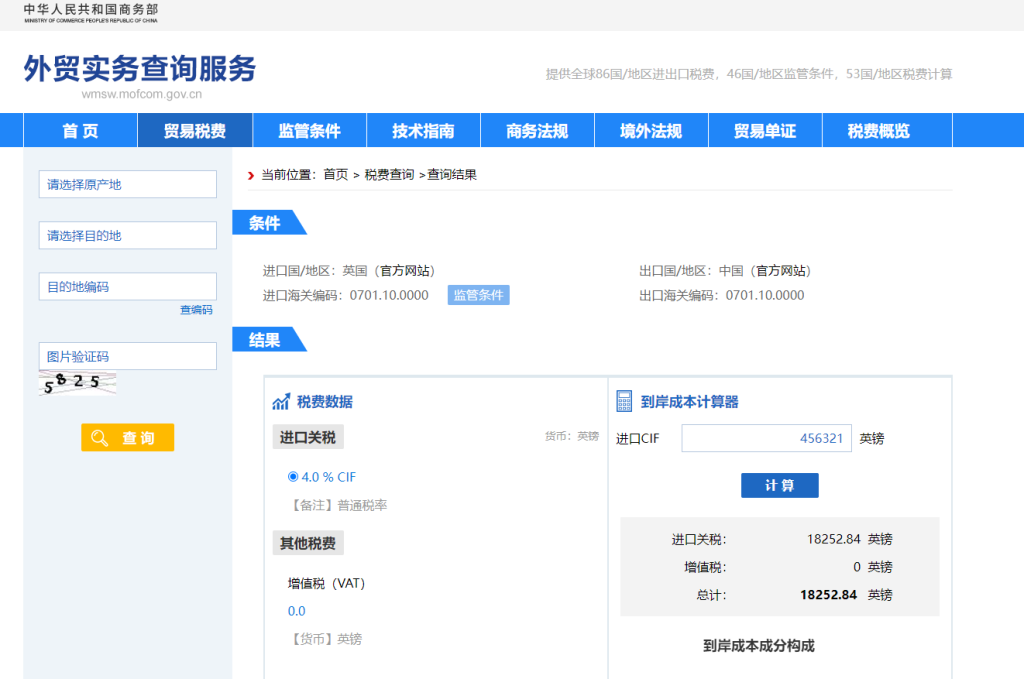1024x679 pixels.
Task: Open the 商务法规 navigation tab
Action: pos(537,131)
